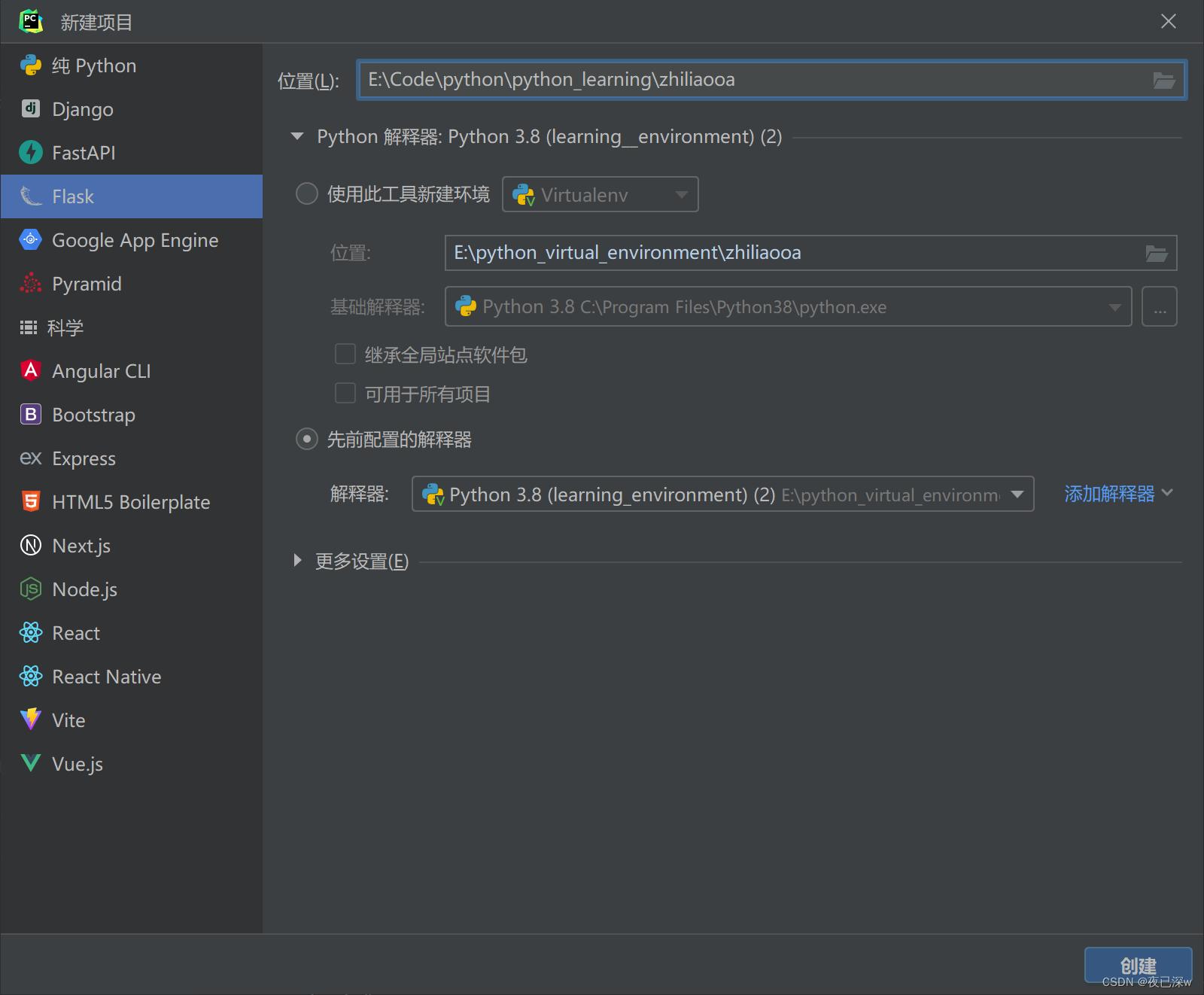Choose Django project type
The height and width of the screenshot is (995, 1204).
pos(132,109)
